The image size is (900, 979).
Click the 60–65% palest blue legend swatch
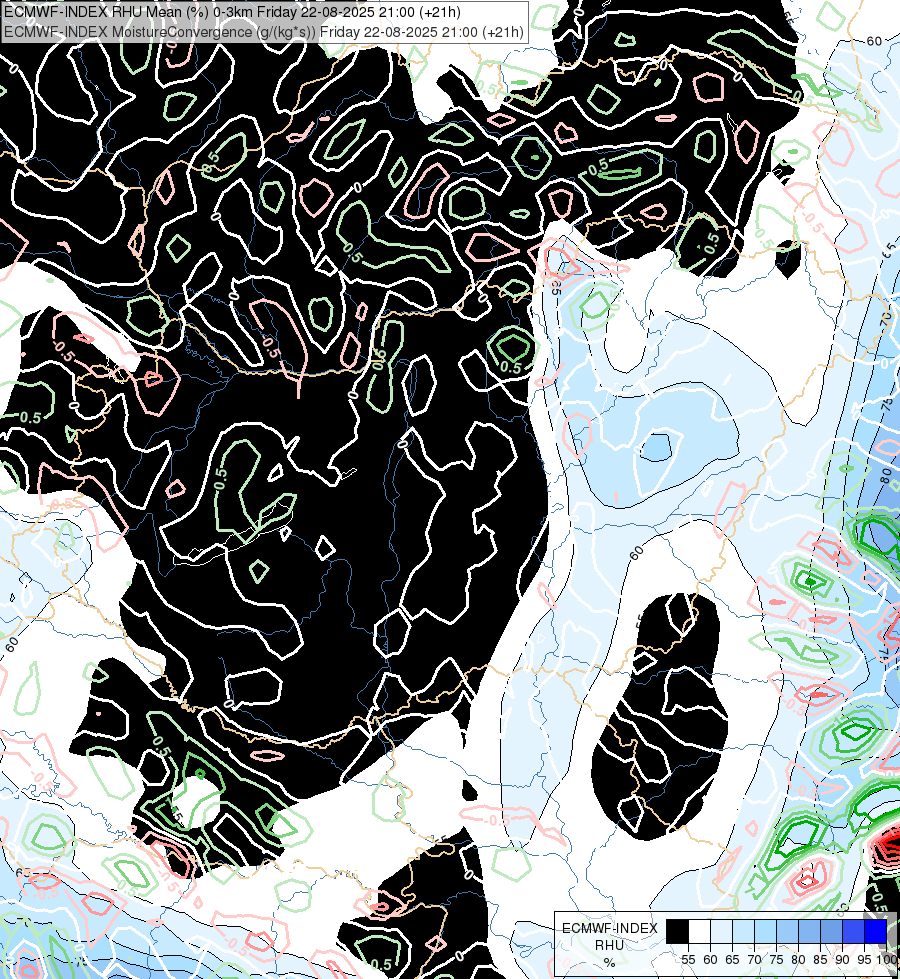[x=721, y=931]
